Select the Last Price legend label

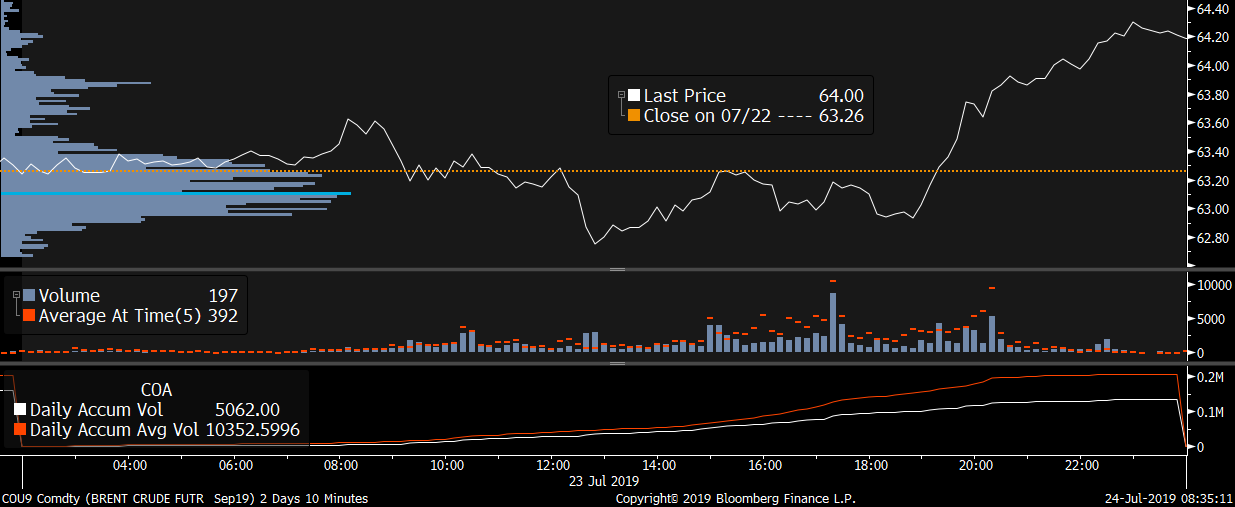684,96
